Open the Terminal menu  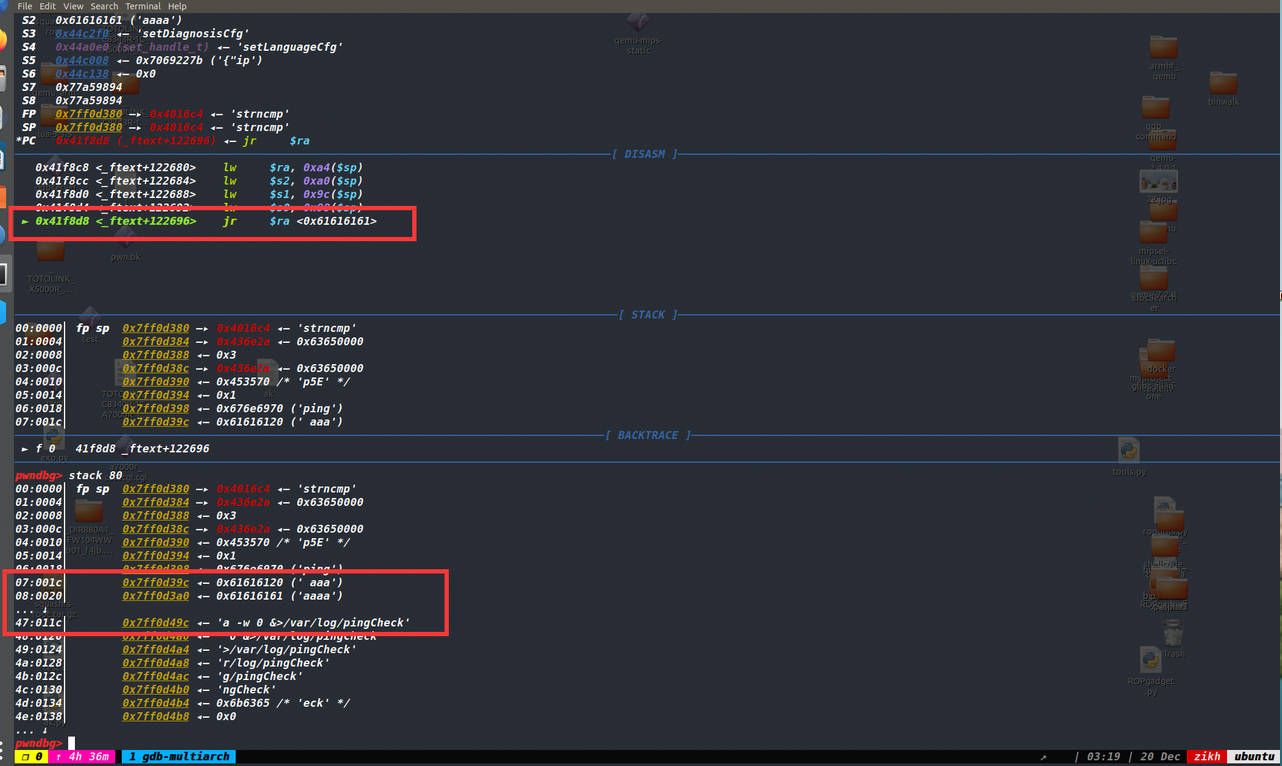tap(143, 6)
